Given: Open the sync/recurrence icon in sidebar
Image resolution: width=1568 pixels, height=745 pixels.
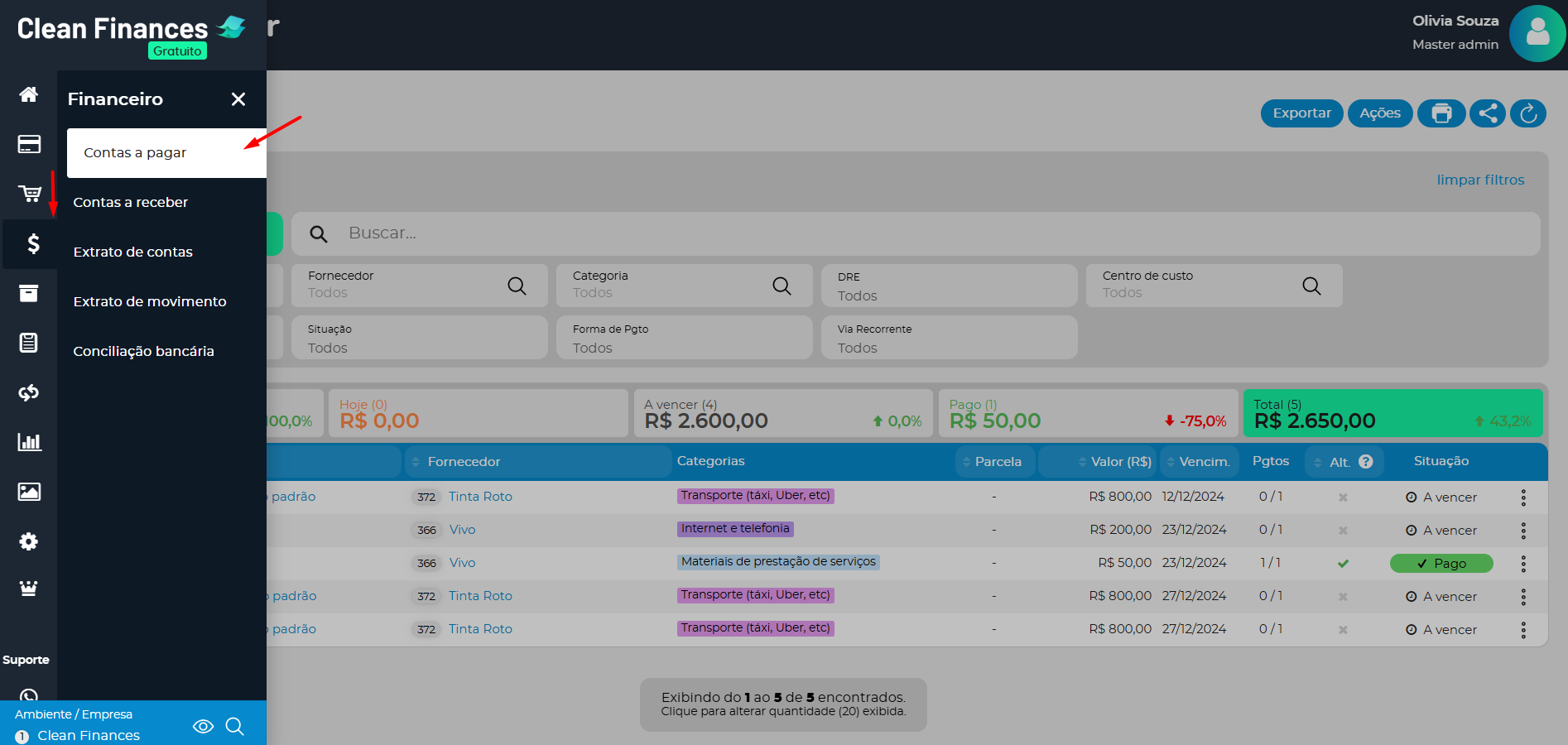Looking at the screenshot, I should pos(29,392).
